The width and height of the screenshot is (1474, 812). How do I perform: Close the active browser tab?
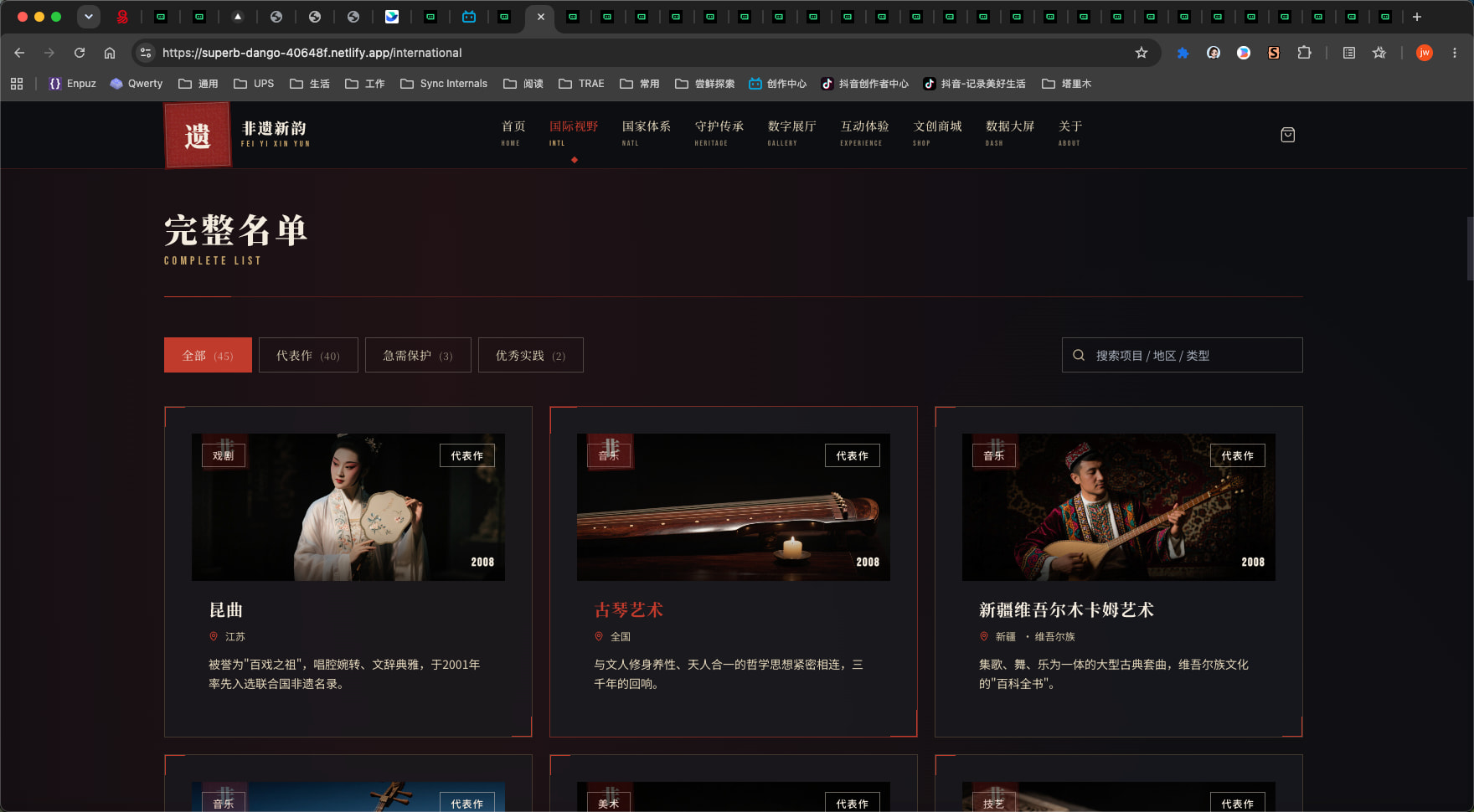[541, 17]
